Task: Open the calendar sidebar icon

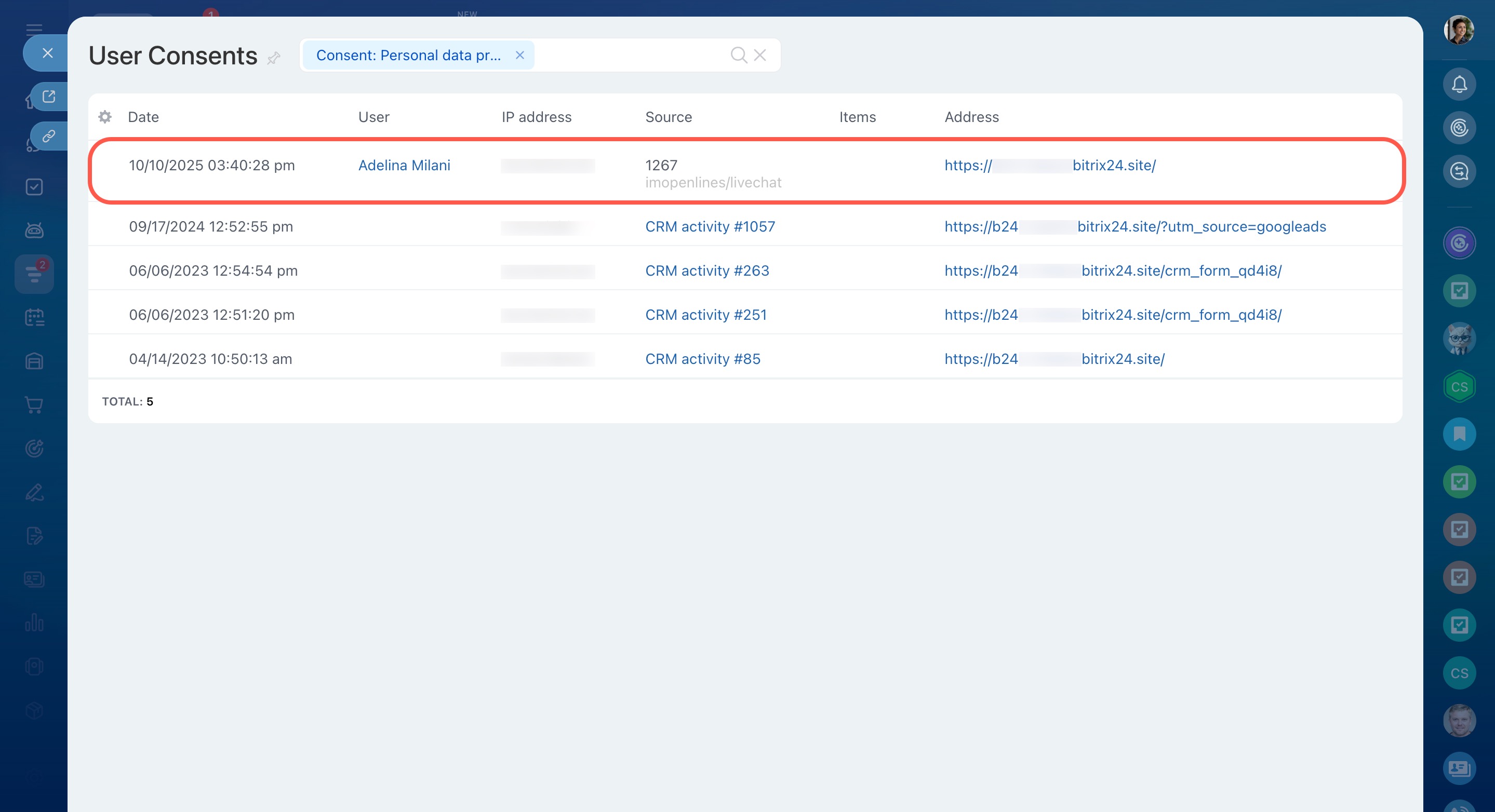Action: (x=34, y=317)
